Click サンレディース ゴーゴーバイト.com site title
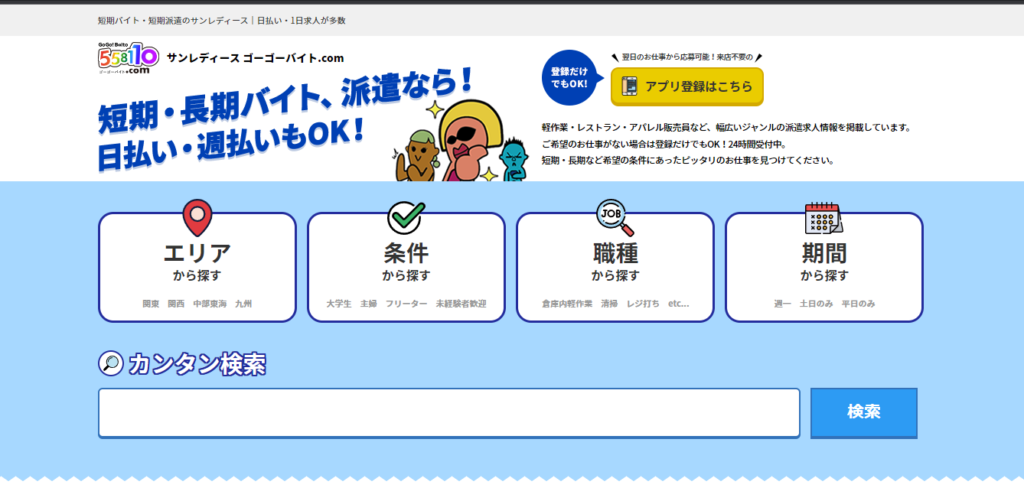 click(x=255, y=58)
